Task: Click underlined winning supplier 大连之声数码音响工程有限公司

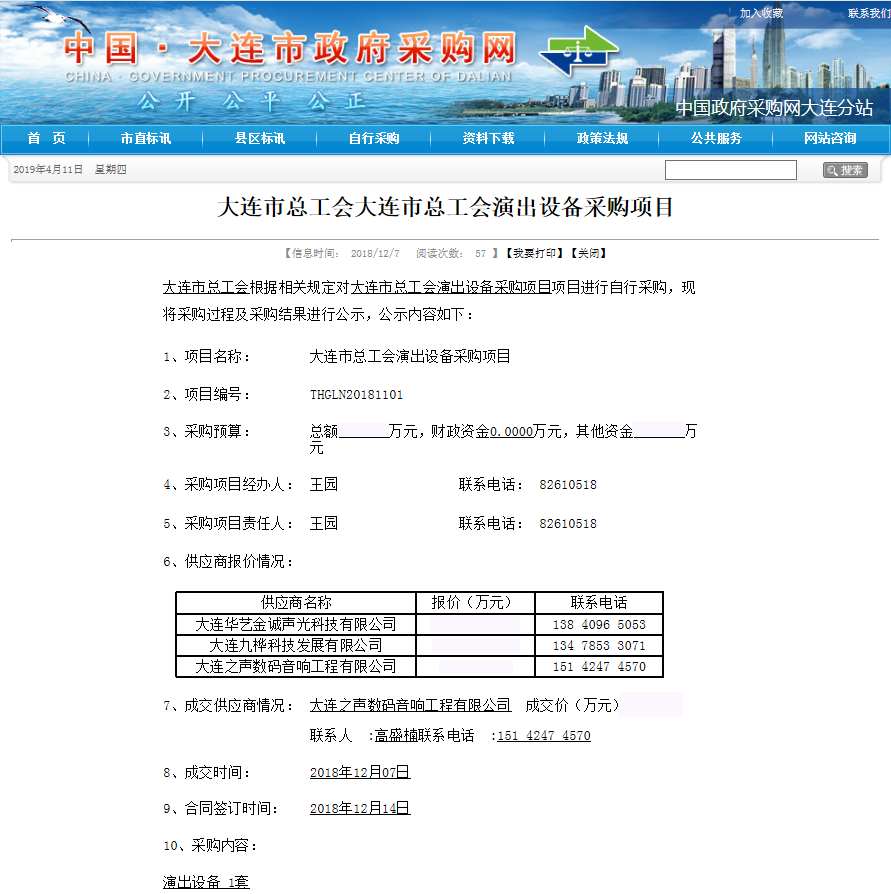Action: (410, 705)
